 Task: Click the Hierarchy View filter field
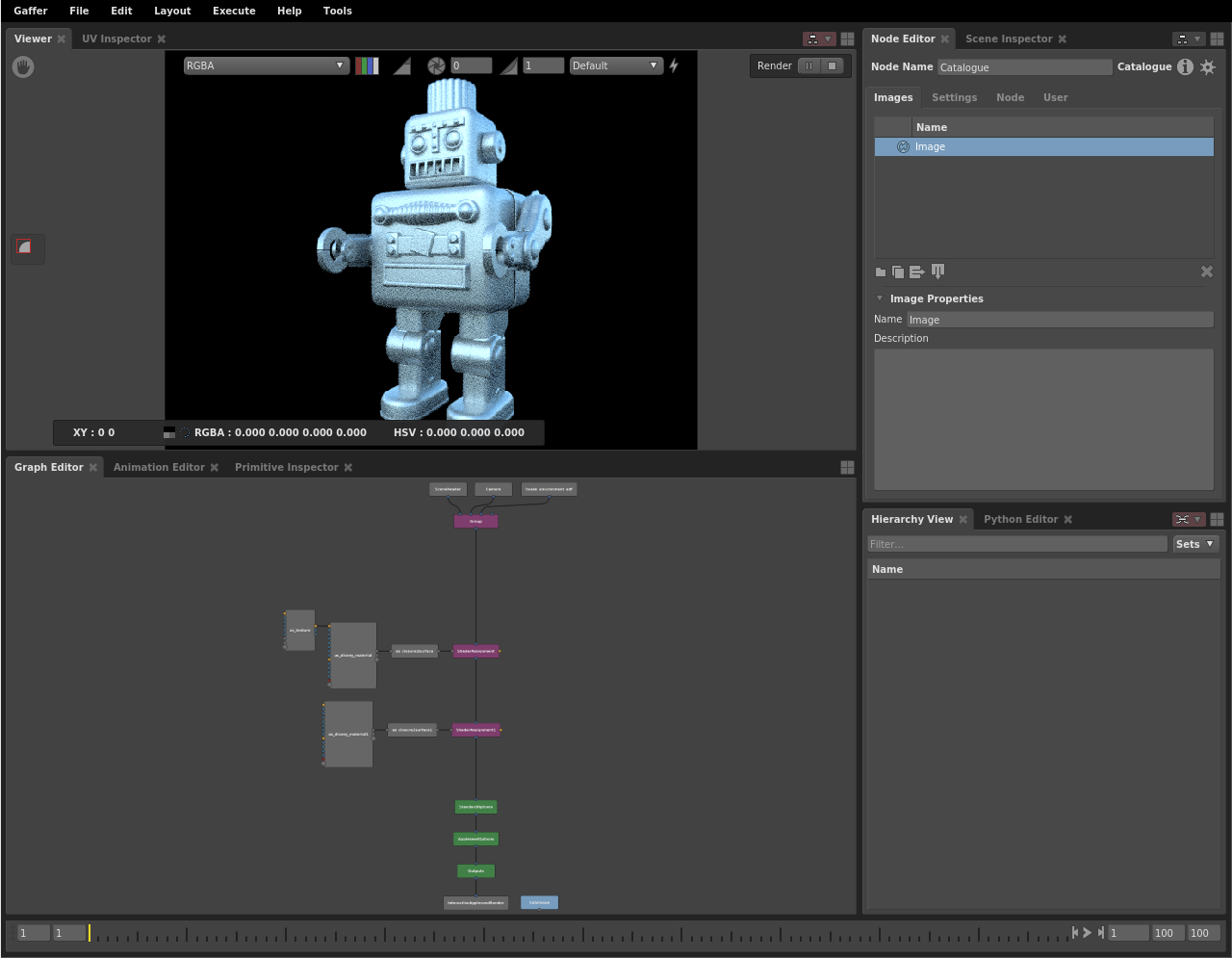point(1017,544)
